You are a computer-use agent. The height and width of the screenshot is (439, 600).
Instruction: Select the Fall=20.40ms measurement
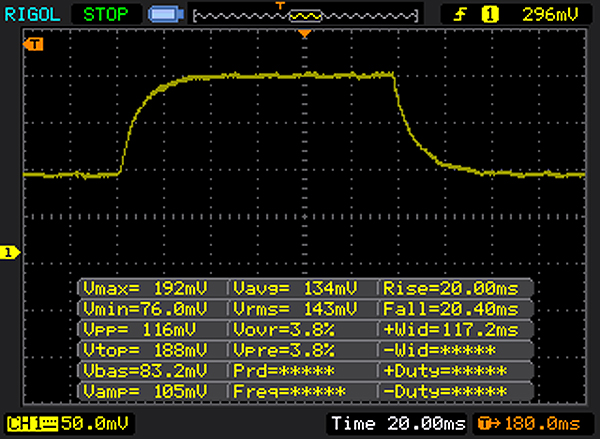point(451,309)
